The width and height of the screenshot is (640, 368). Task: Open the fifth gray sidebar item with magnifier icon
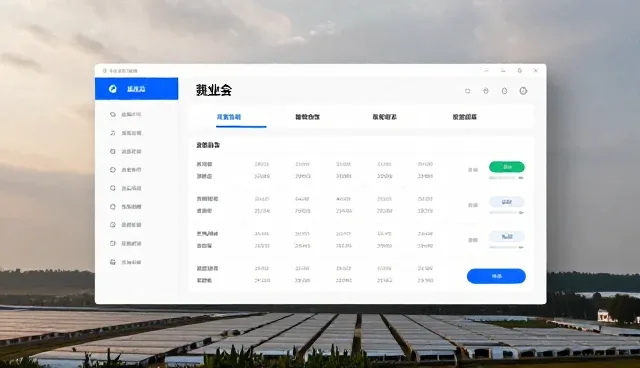[x=126, y=188]
